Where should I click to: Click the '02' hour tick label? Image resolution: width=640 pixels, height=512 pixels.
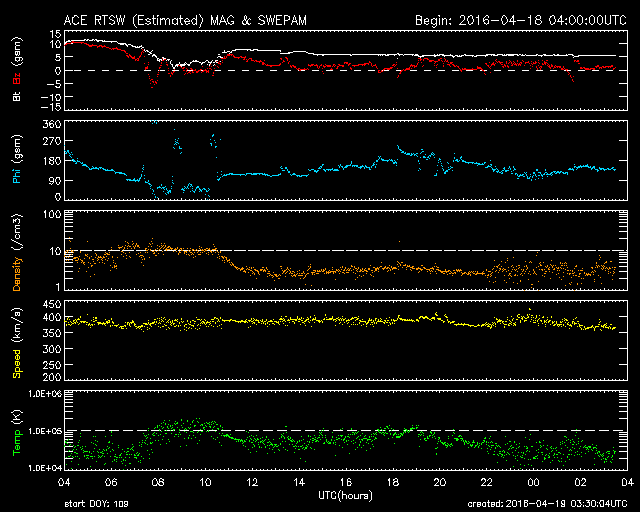point(580,483)
